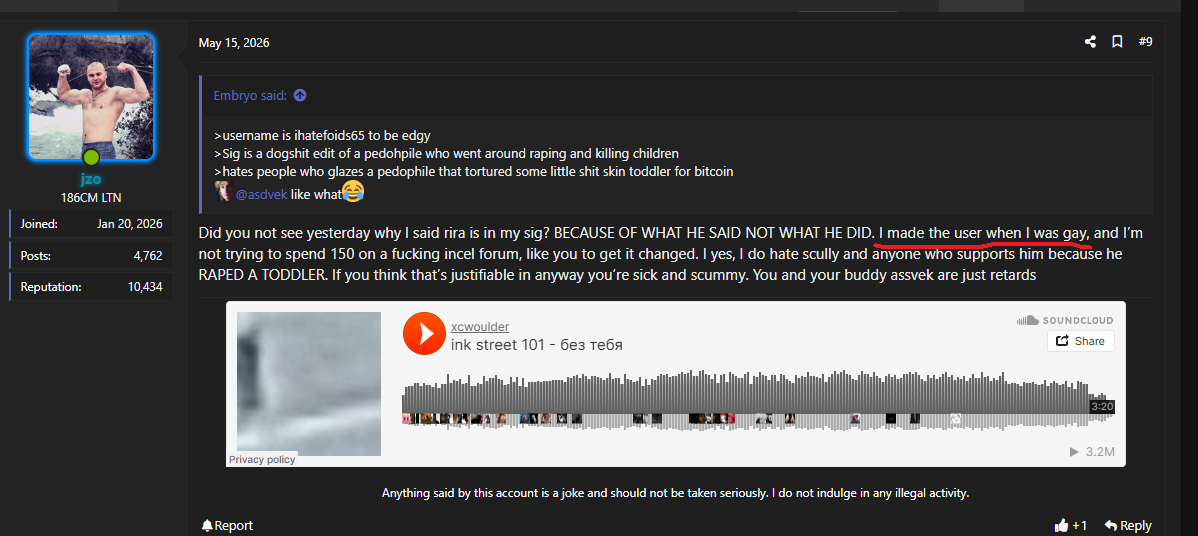The width and height of the screenshot is (1198, 536).
Task: Open xcwoulder SoundCloud artist page
Action: tap(480, 327)
